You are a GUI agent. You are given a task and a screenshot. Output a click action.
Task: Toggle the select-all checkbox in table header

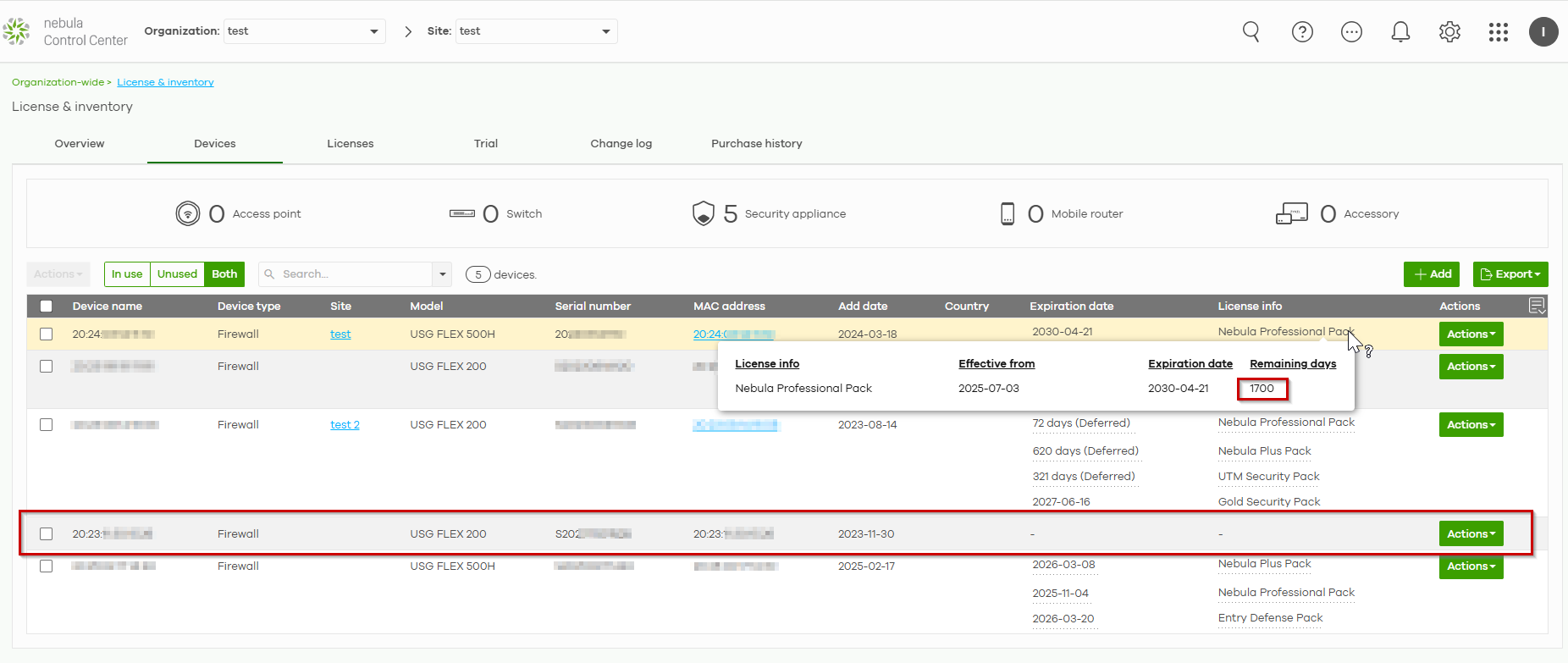point(47,307)
